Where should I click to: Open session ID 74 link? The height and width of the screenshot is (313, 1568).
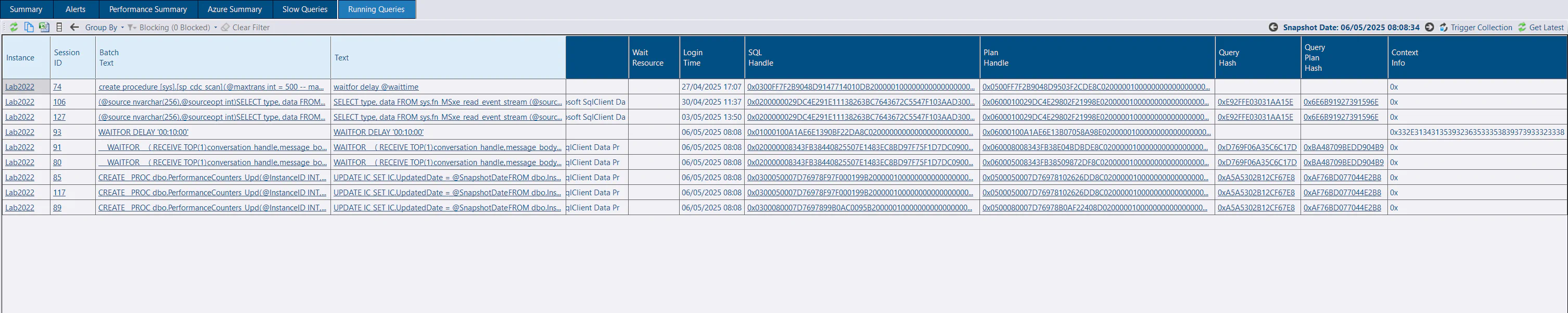57,87
